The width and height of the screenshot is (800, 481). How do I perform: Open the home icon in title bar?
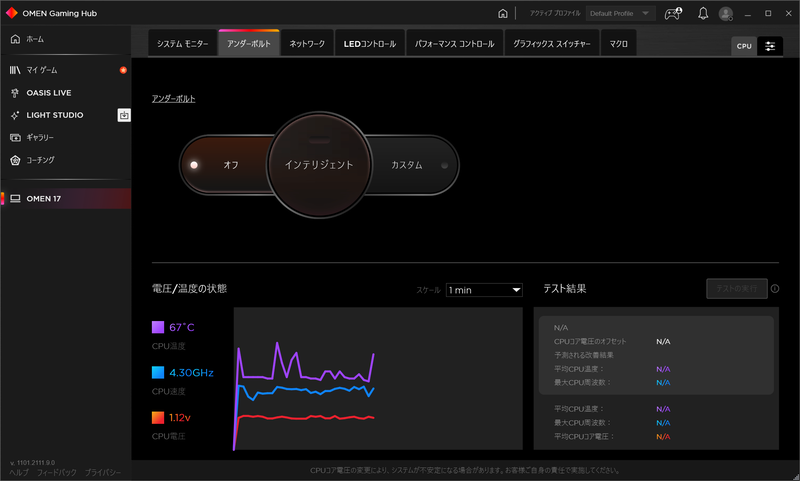pos(503,13)
